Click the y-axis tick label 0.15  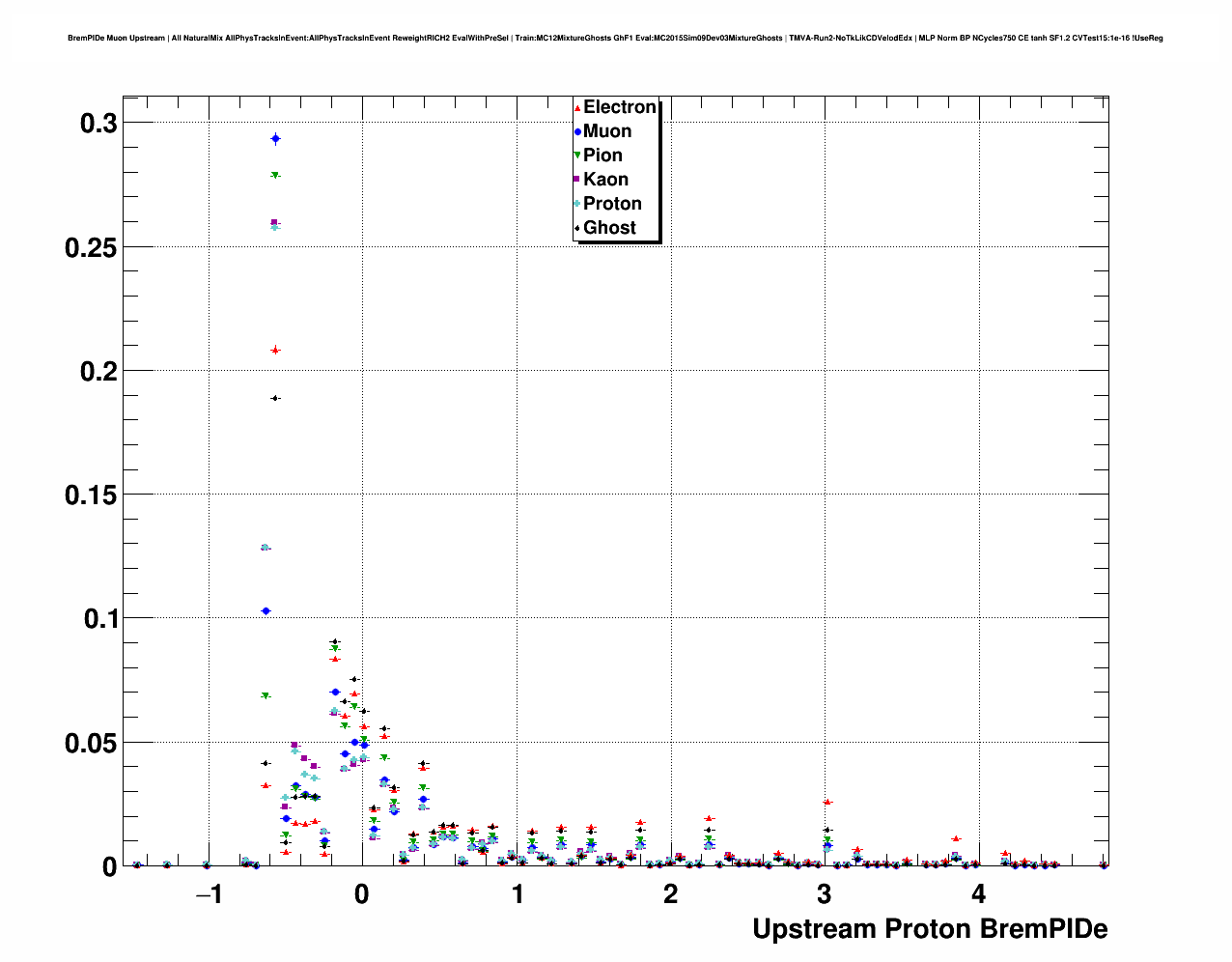click(91, 495)
